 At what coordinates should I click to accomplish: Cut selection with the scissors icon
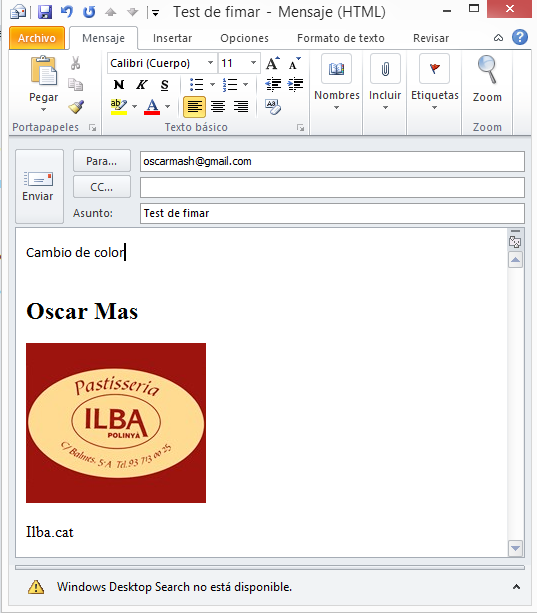coord(75,63)
